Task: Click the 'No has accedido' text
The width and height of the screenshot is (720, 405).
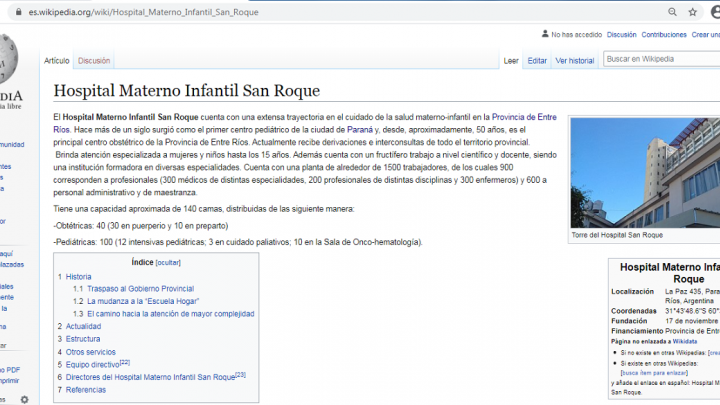Action: point(576,34)
